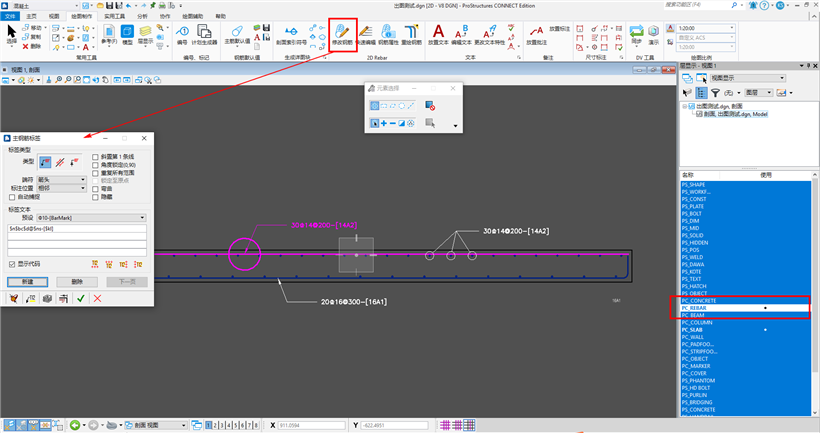Screen dimensions: 820x433
Task: Click the red X cancel icon in dialog
Action: (x=97, y=298)
